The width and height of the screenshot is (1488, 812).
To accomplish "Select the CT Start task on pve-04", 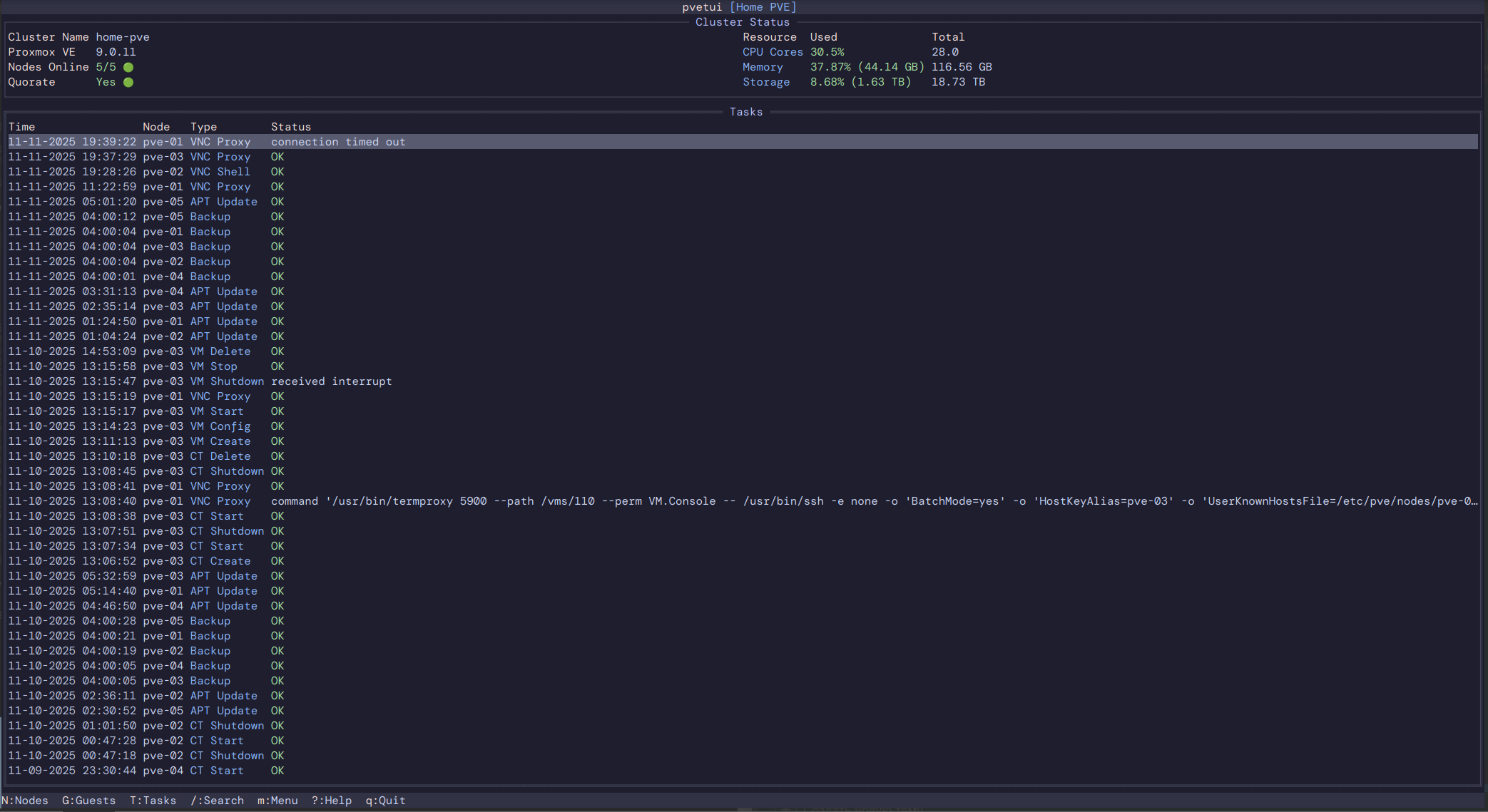I will point(216,771).
